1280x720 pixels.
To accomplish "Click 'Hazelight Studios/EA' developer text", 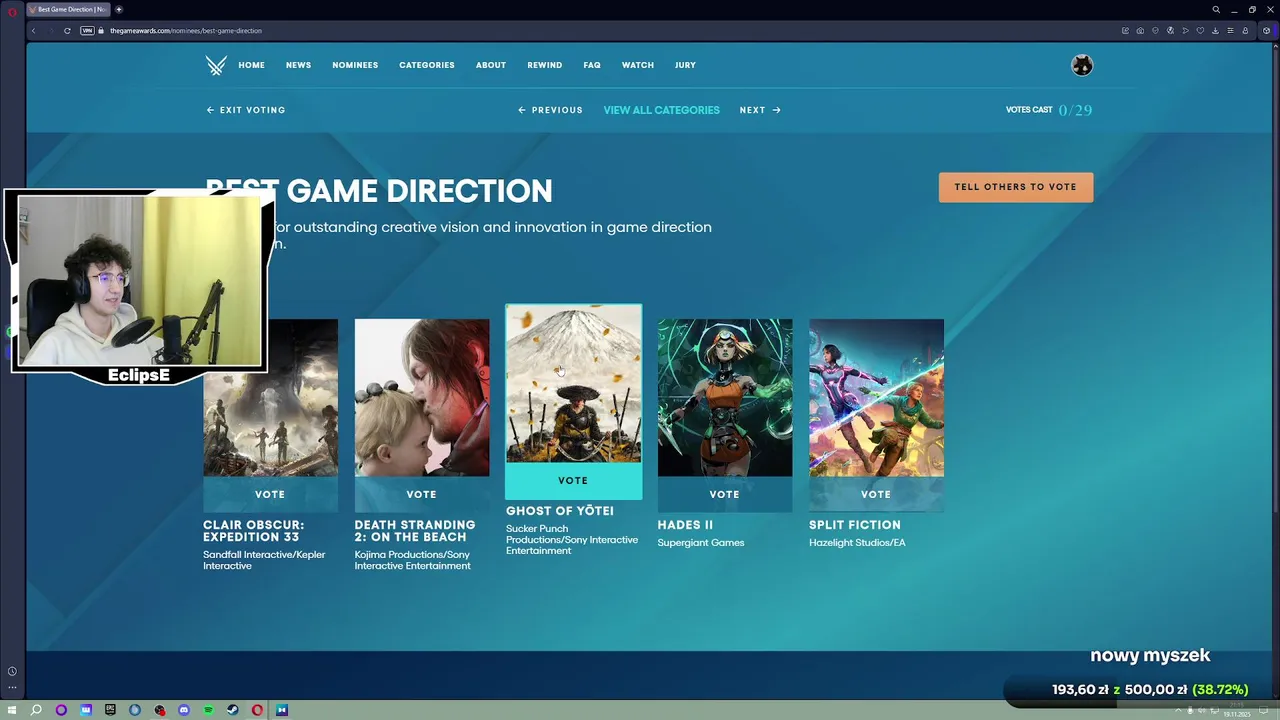I will [857, 543].
